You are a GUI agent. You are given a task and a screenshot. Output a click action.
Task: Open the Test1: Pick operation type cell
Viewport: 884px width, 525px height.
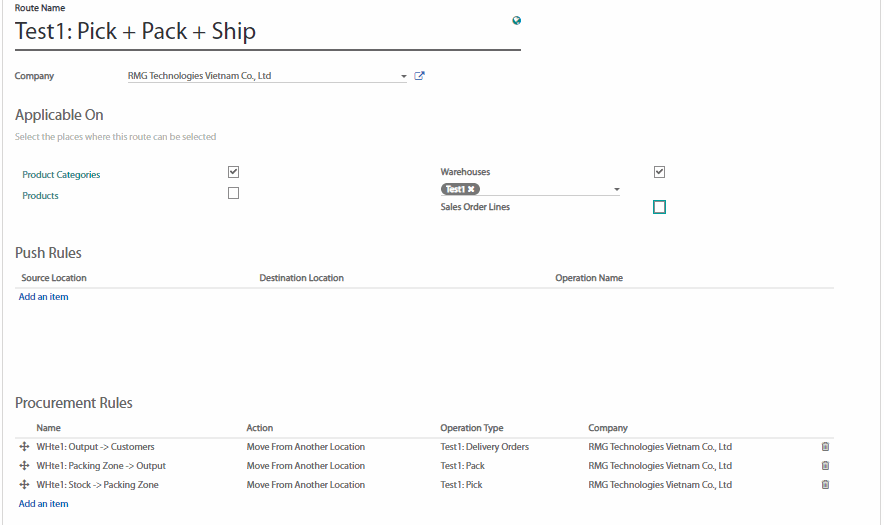[461, 485]
